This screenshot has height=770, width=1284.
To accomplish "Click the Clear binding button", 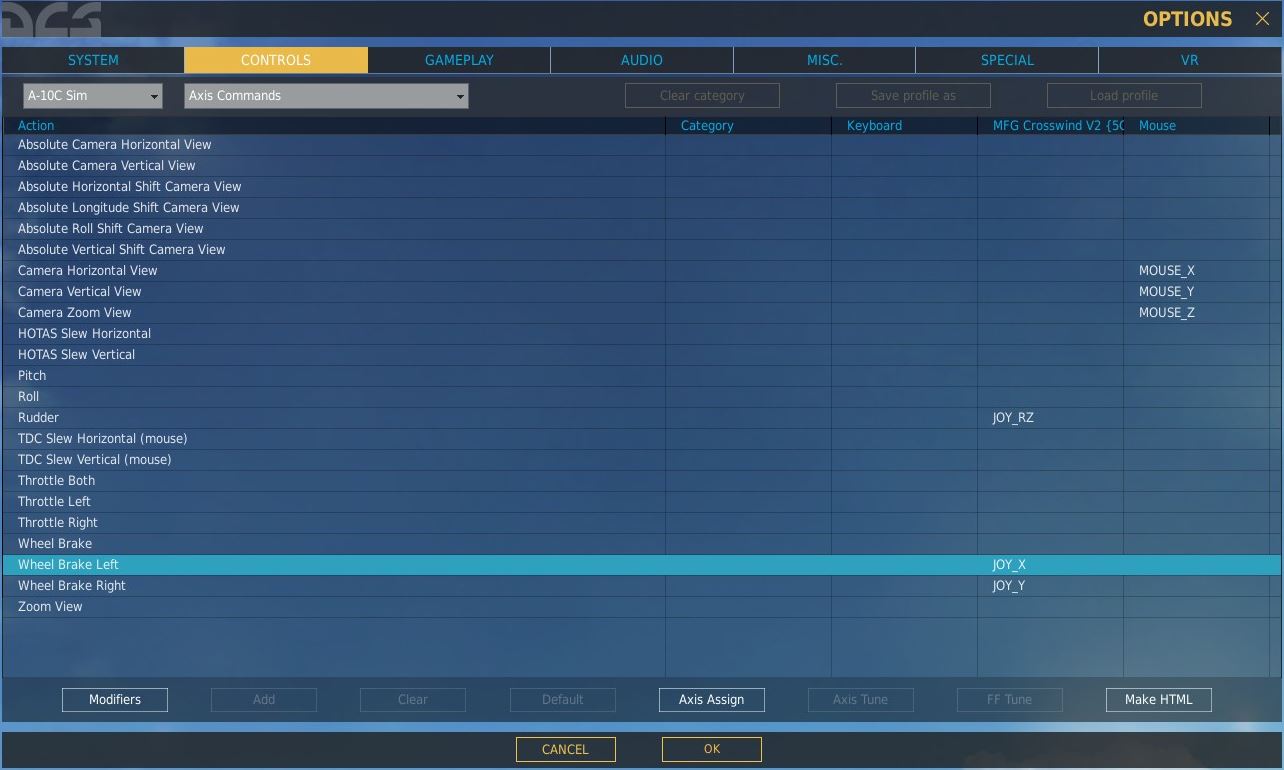I will tap(413, 700).
